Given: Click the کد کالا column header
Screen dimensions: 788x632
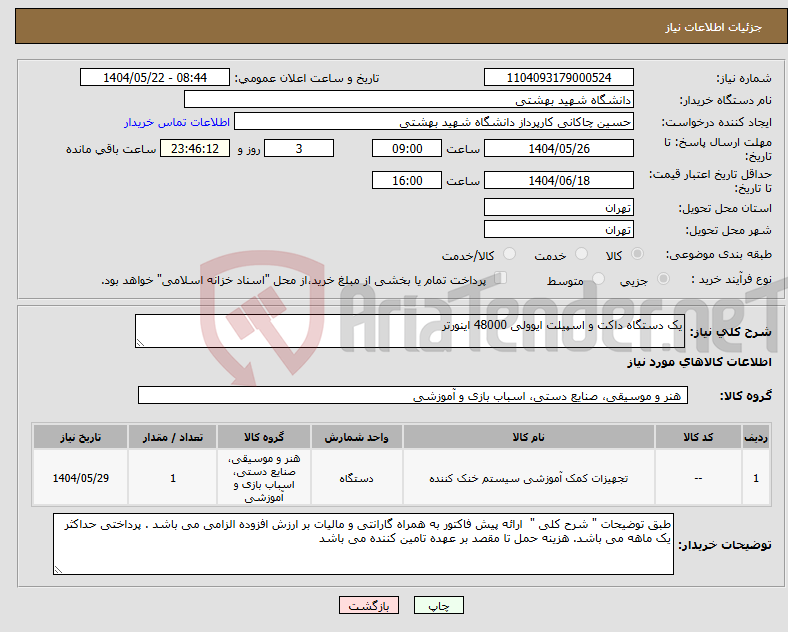Looking at the screenshot, I should click(698, 437).
